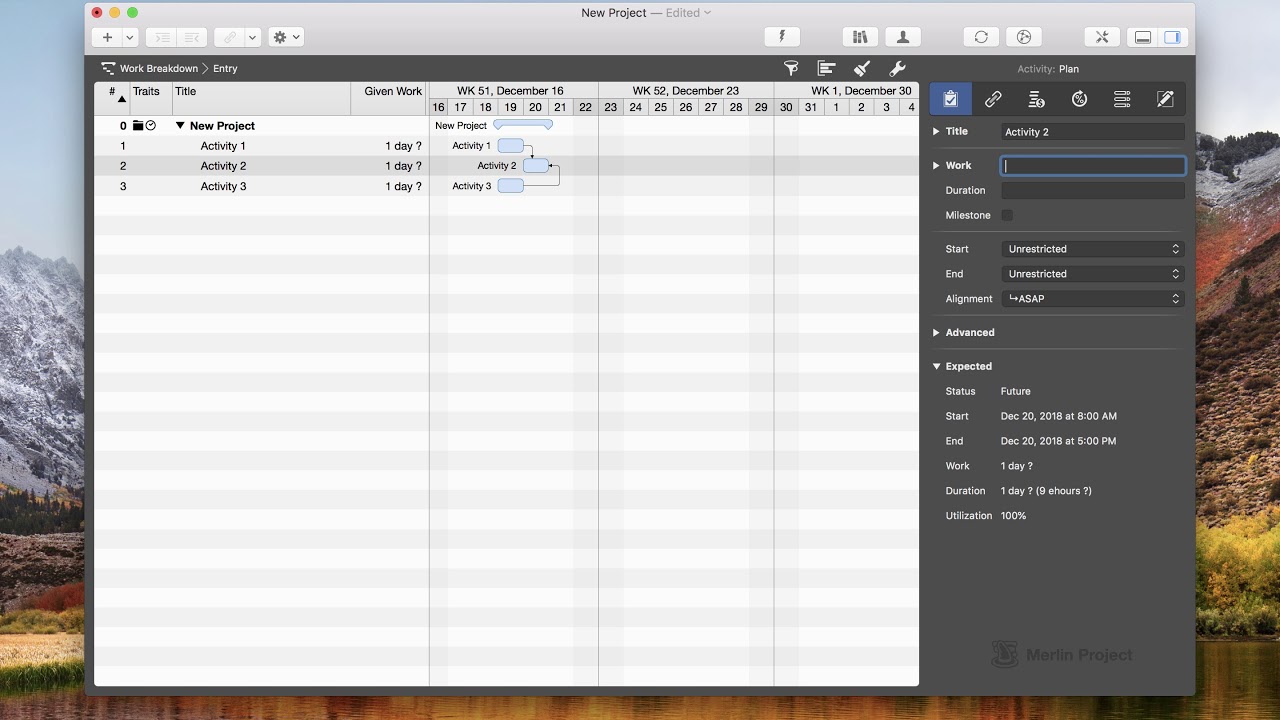Expand the Work section disclosure triangle
Image resolution: width=1280 pixels, height=720 pixels.
[936, 165]
